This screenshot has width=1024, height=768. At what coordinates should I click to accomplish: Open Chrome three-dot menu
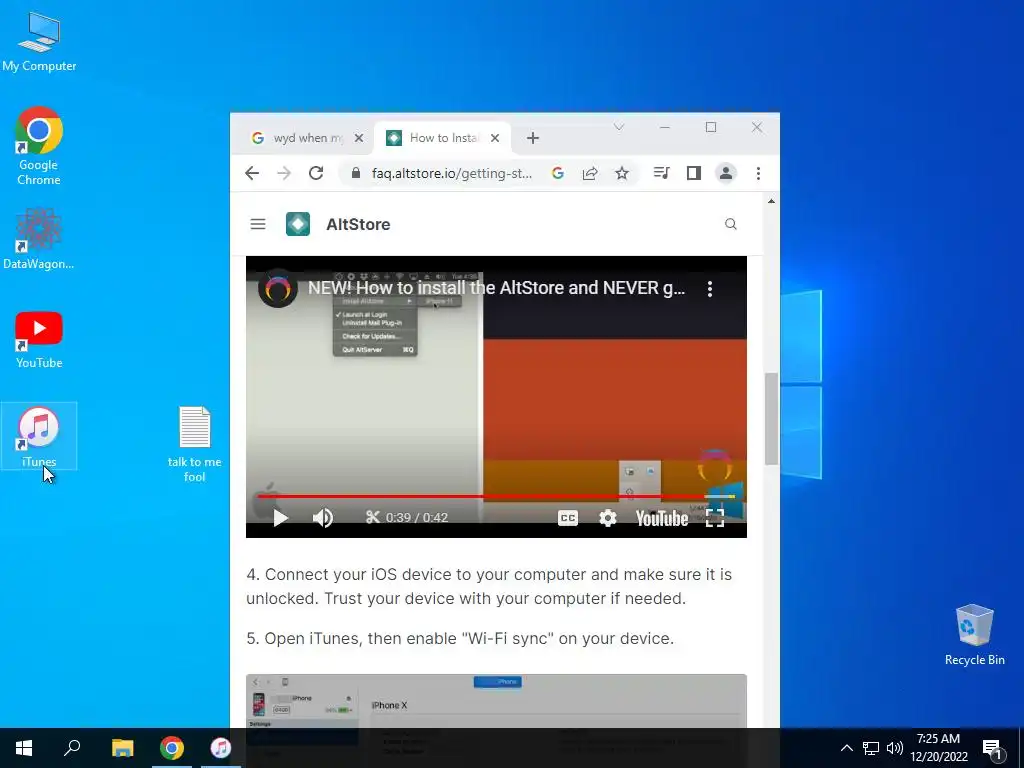[x=758, y=173]
